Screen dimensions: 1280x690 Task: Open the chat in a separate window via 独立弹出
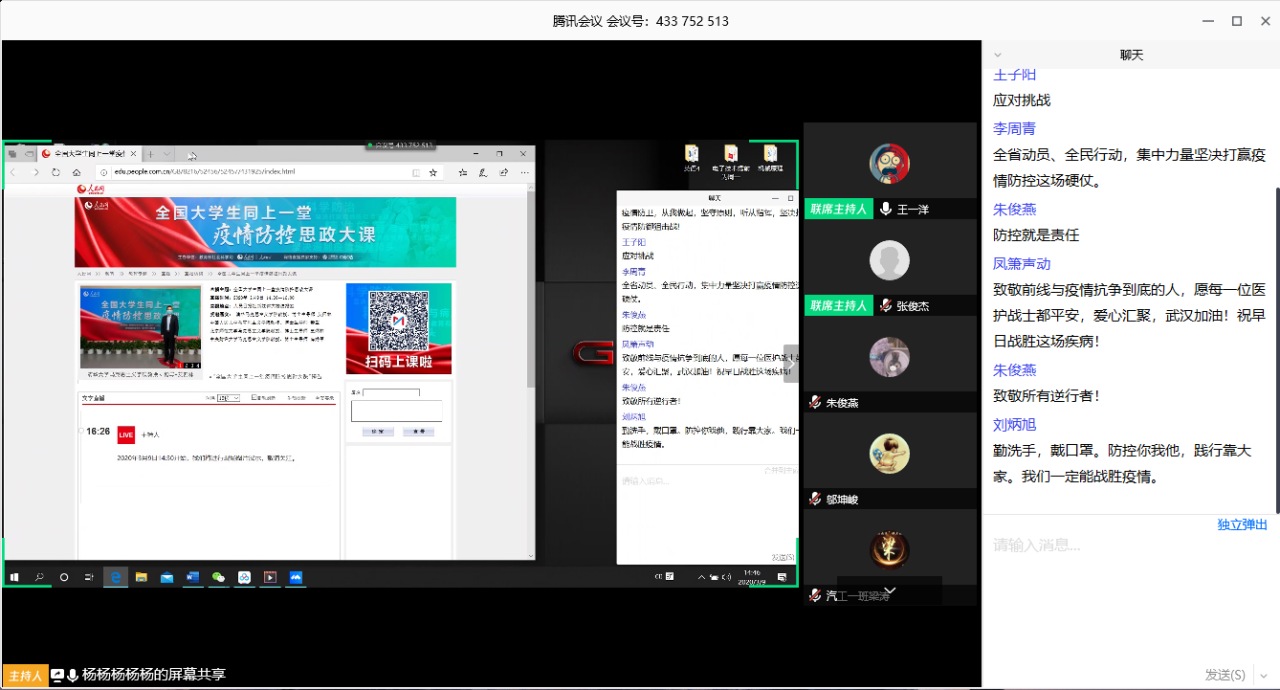[1242, 524]
